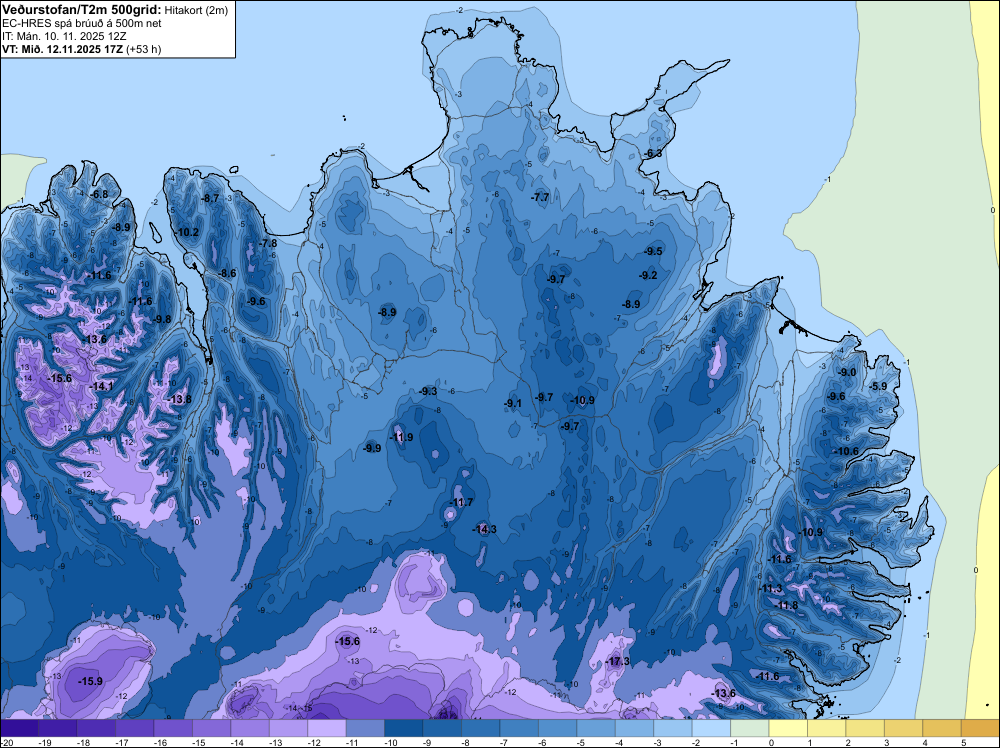The height and width of the screenshot is (748, 1000).
Task: Click the -14.1 temperature value
Action: pyautogui.click(x=101, y=386)
